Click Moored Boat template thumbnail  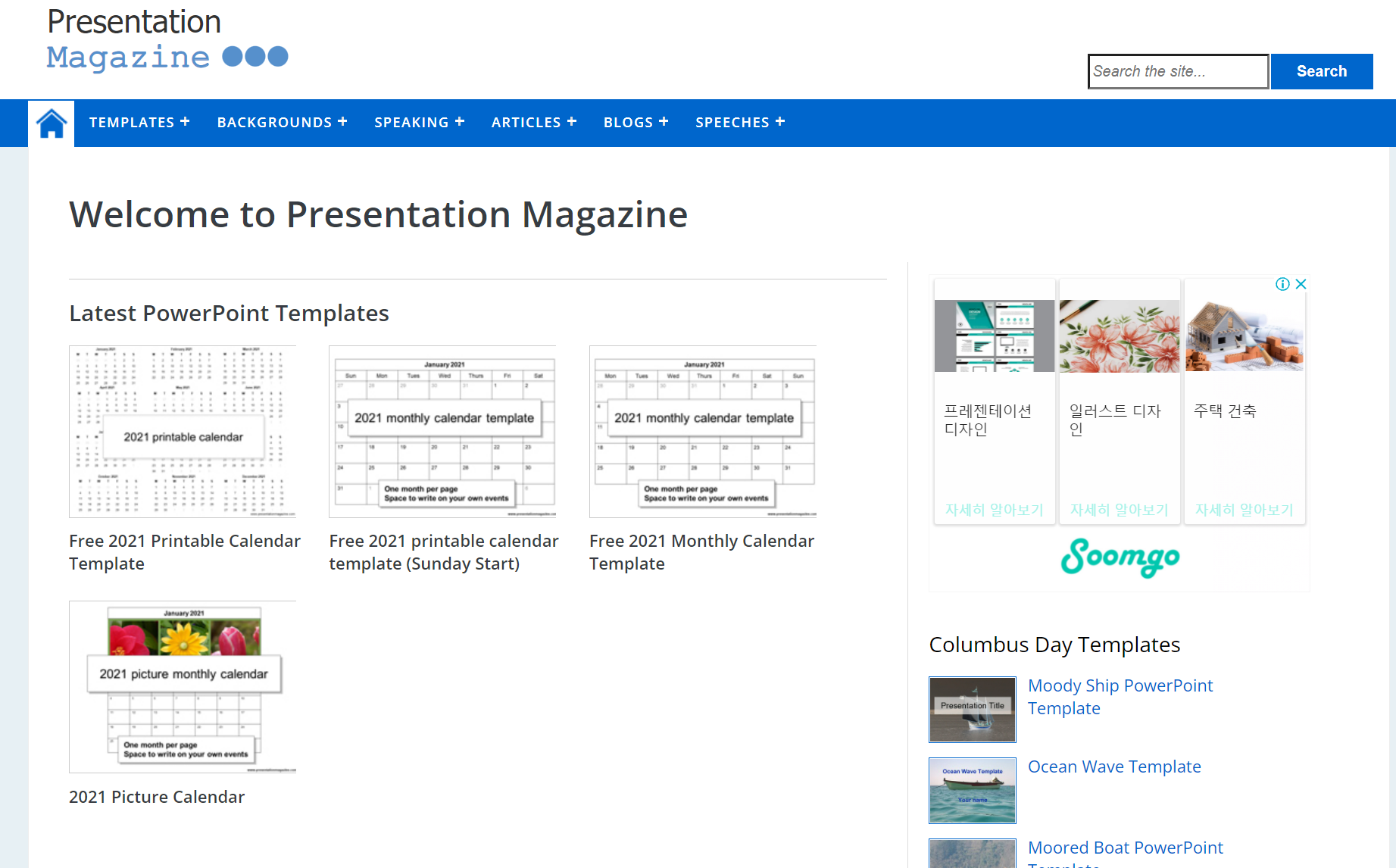tap(973, 854)
